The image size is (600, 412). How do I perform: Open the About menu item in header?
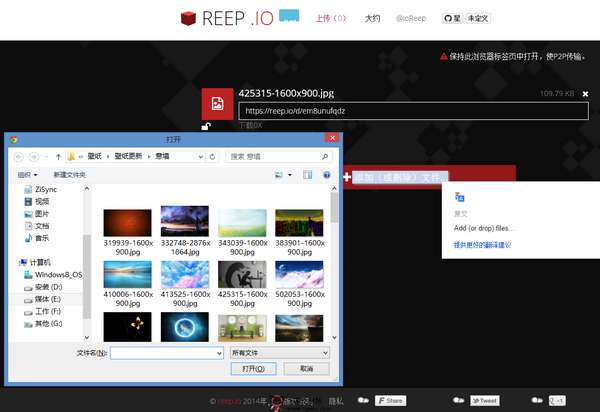[x=372, y=18]
